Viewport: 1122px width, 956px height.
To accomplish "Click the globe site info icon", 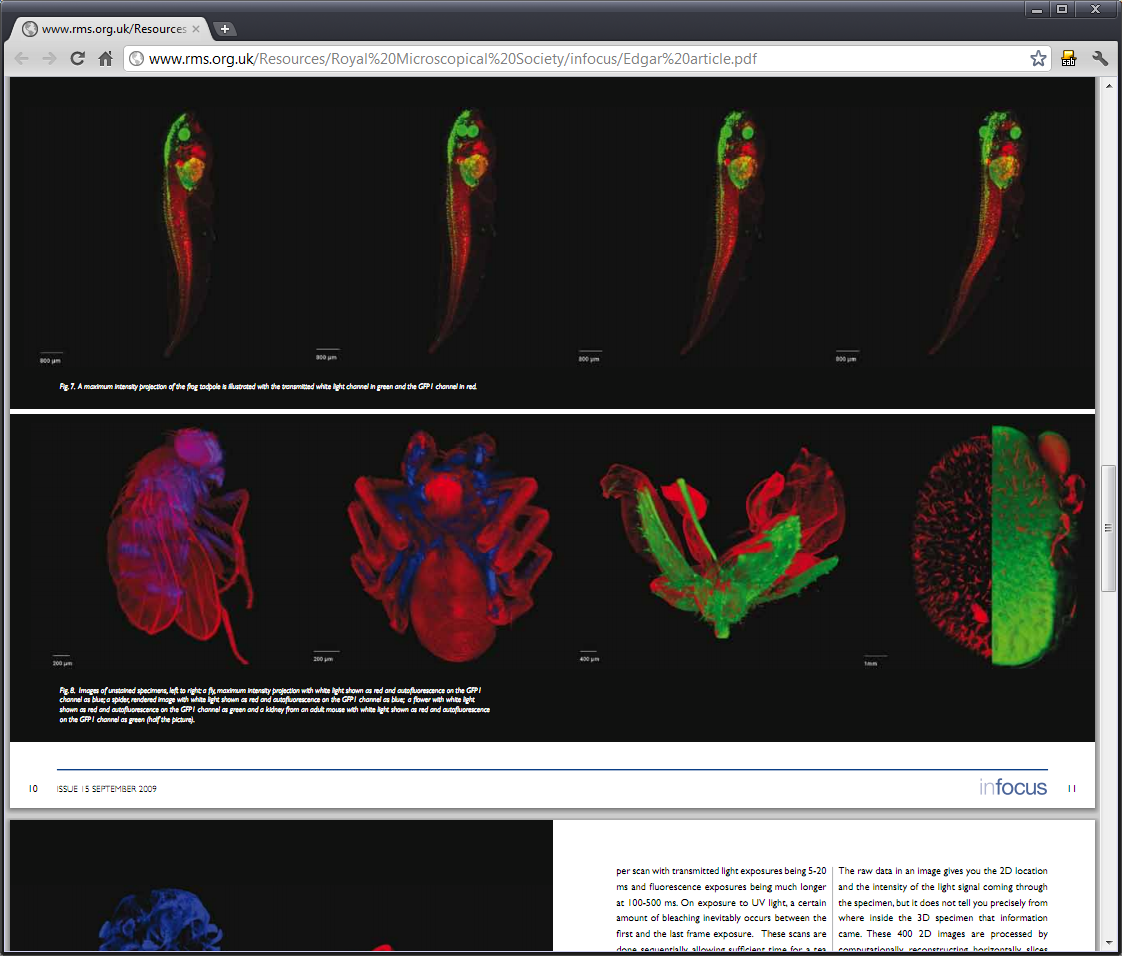I will (x=137, y=59).
